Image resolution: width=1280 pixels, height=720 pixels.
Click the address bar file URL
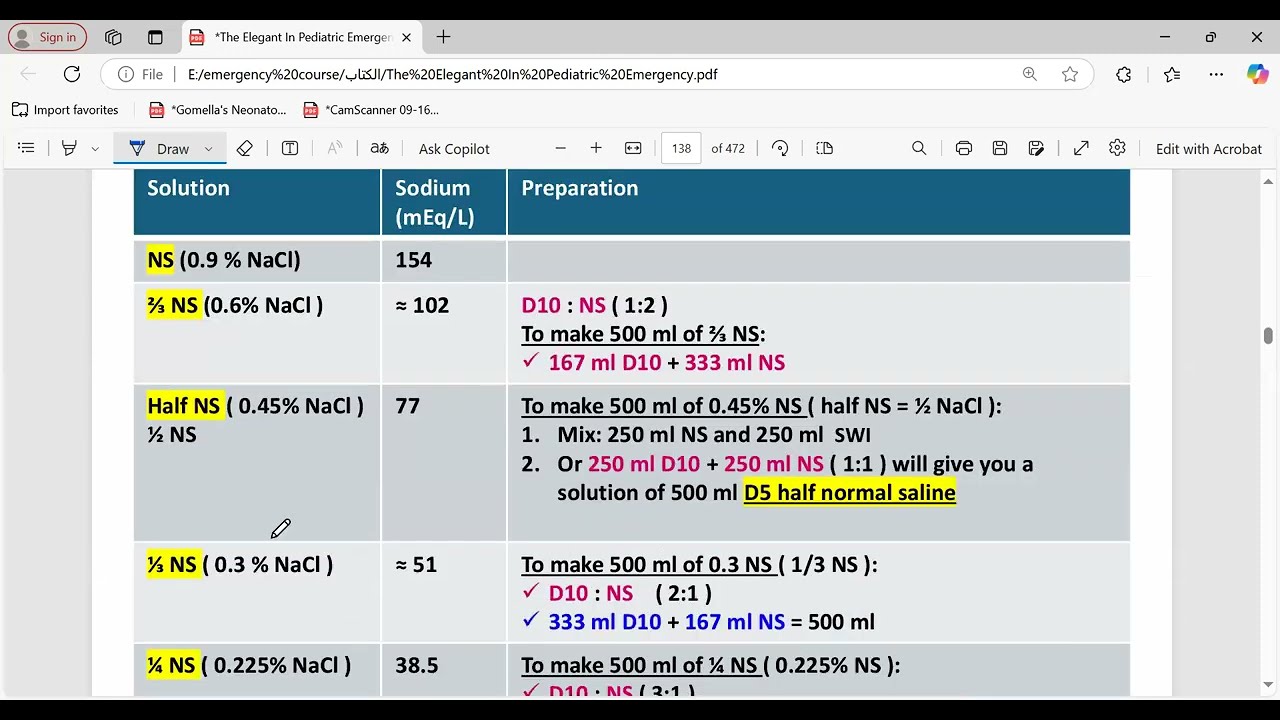(x=452, y=74)
